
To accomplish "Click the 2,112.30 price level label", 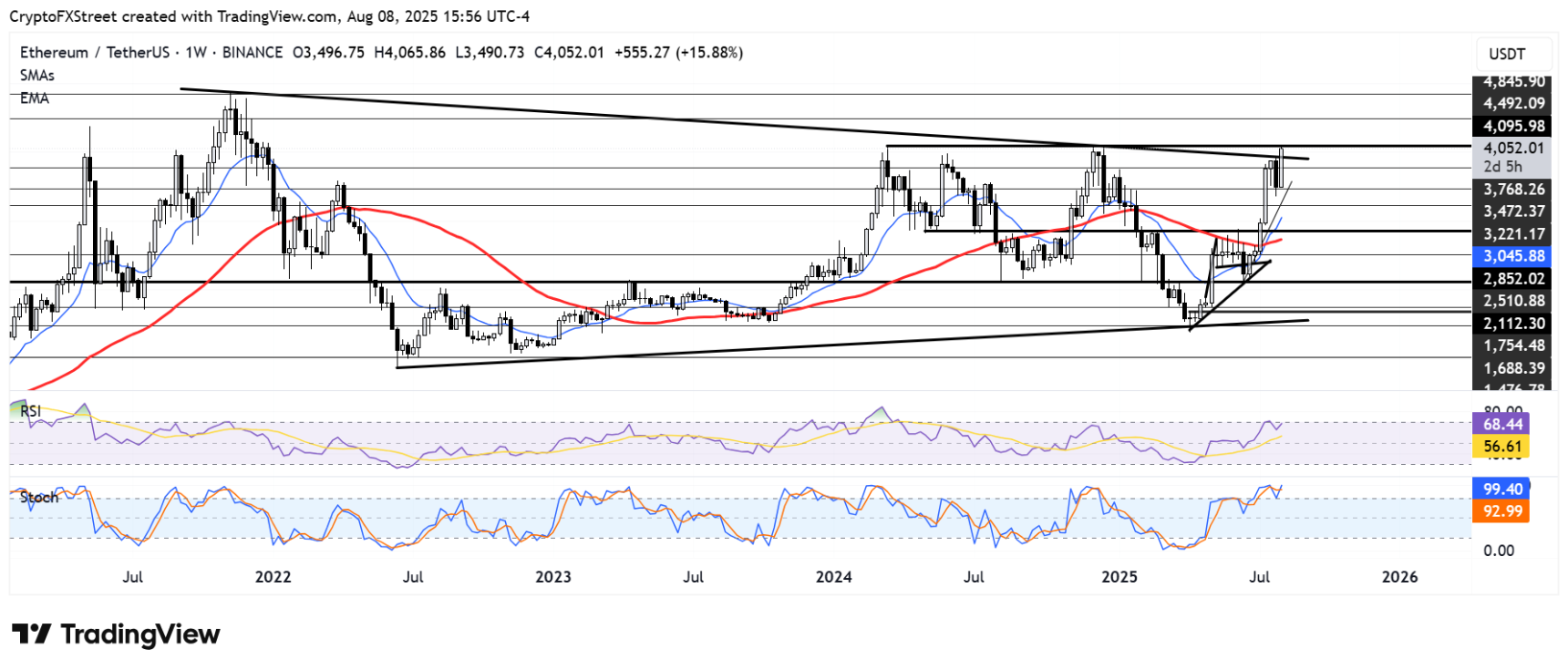I will 1513,324.
